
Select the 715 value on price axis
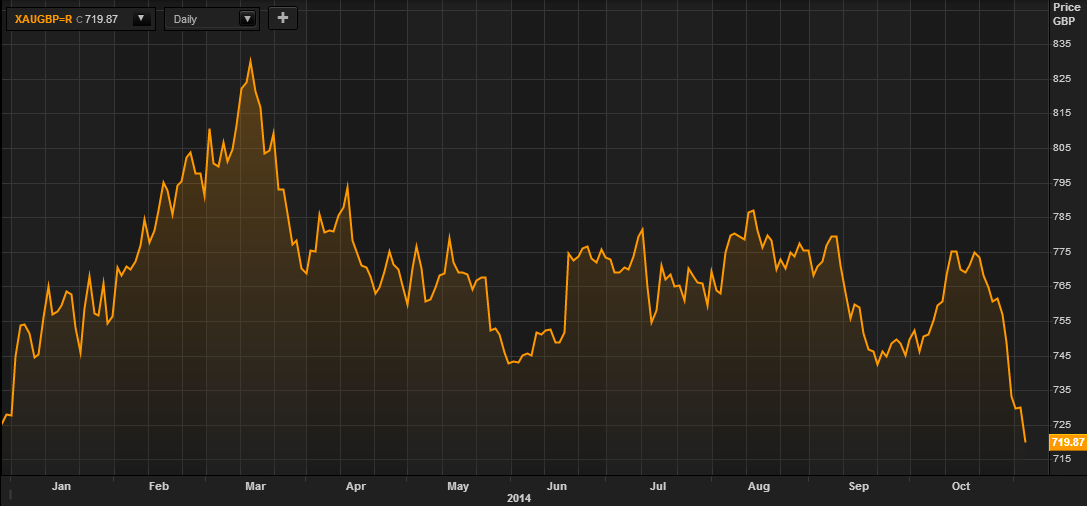pyautogui.click(x=1061, y=458)
